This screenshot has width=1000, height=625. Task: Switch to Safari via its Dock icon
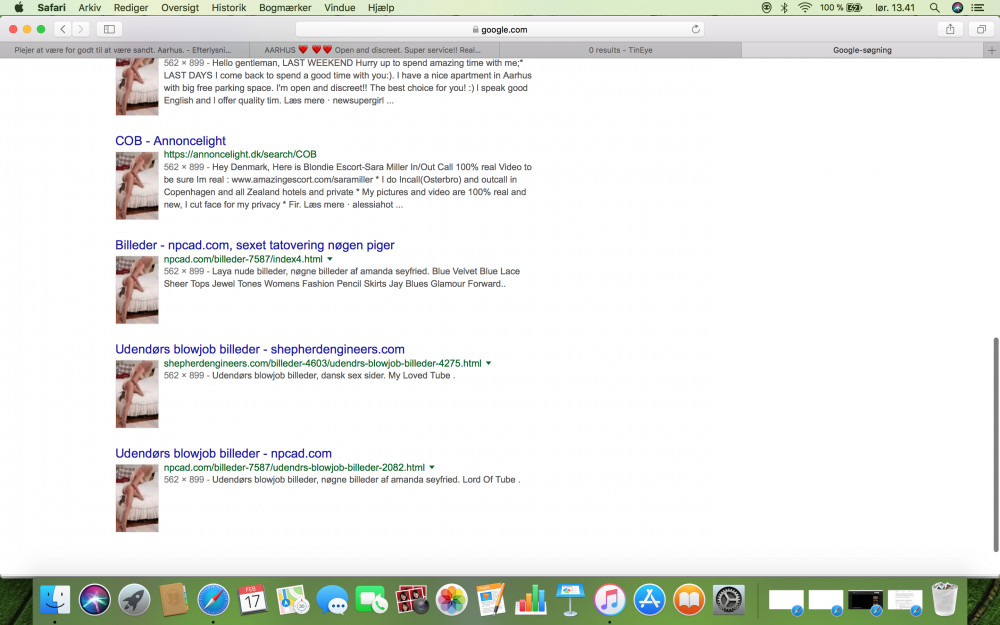pos(213,599)
